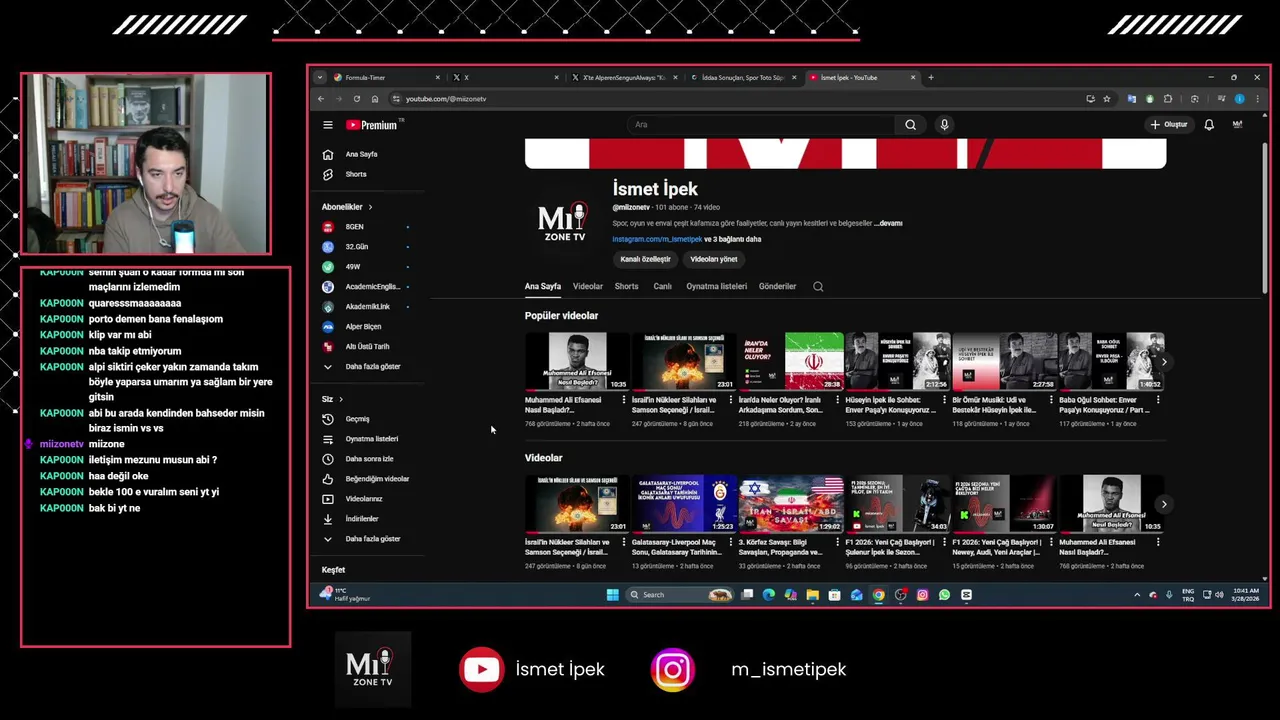The width and height of the screenshot is (1280, 720).
Task: Play İran'da Neler Oluyor popular video thumbnail
Action: click(x=791, y=361)
